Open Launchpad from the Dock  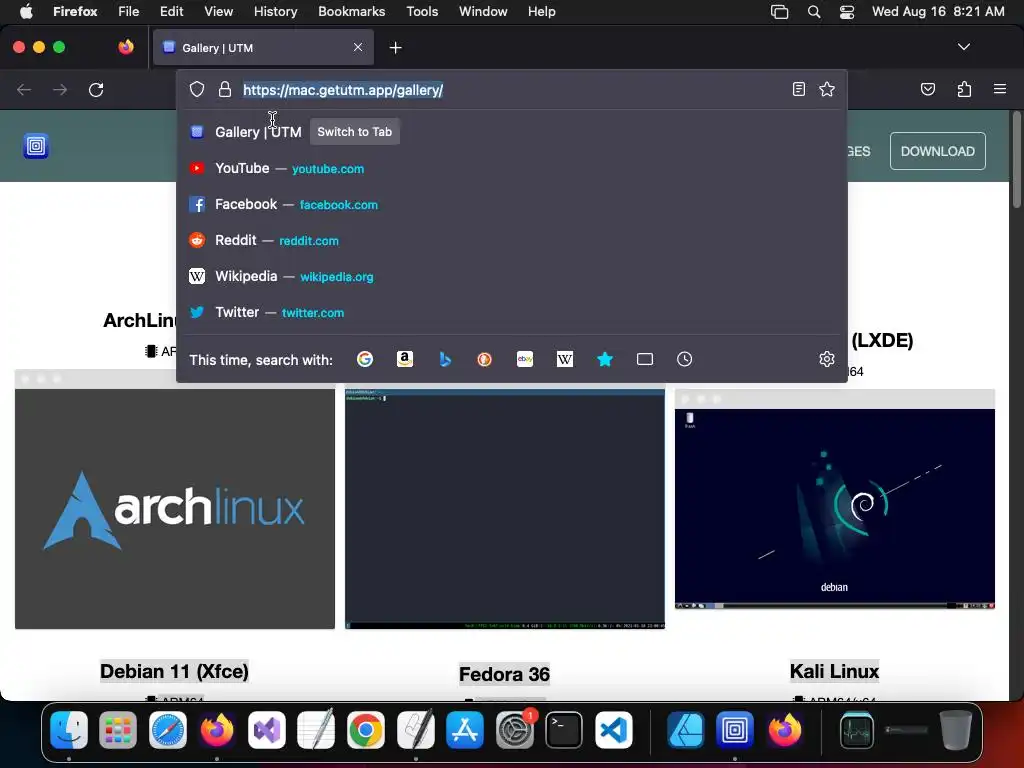click(x=118, y=729)
